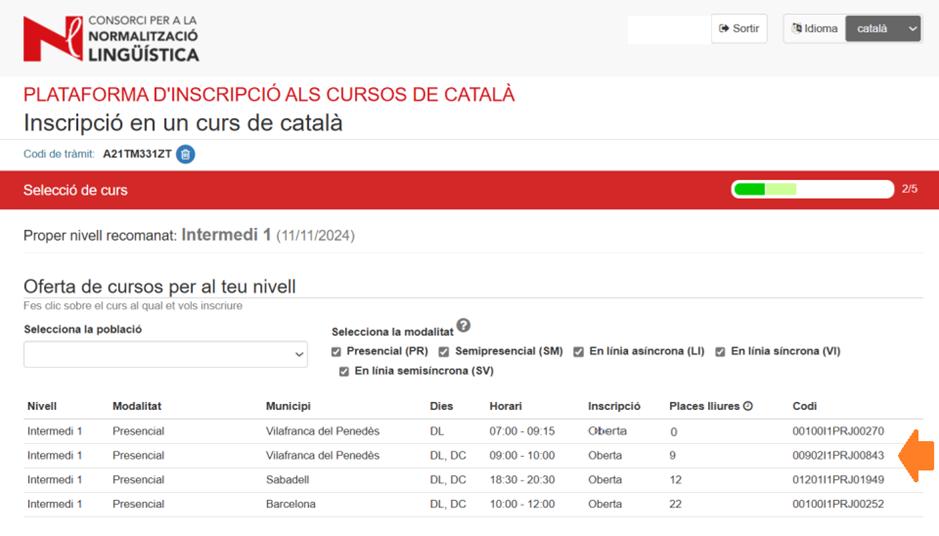Expand the català language dropdown

[x=882, y=29]
